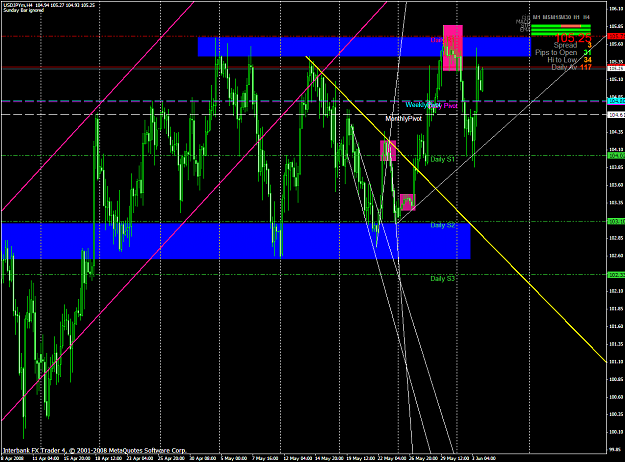Click the USDJPYm,H4 chart title text
This screenshot has height=462, width=625.
pos(16,5)
